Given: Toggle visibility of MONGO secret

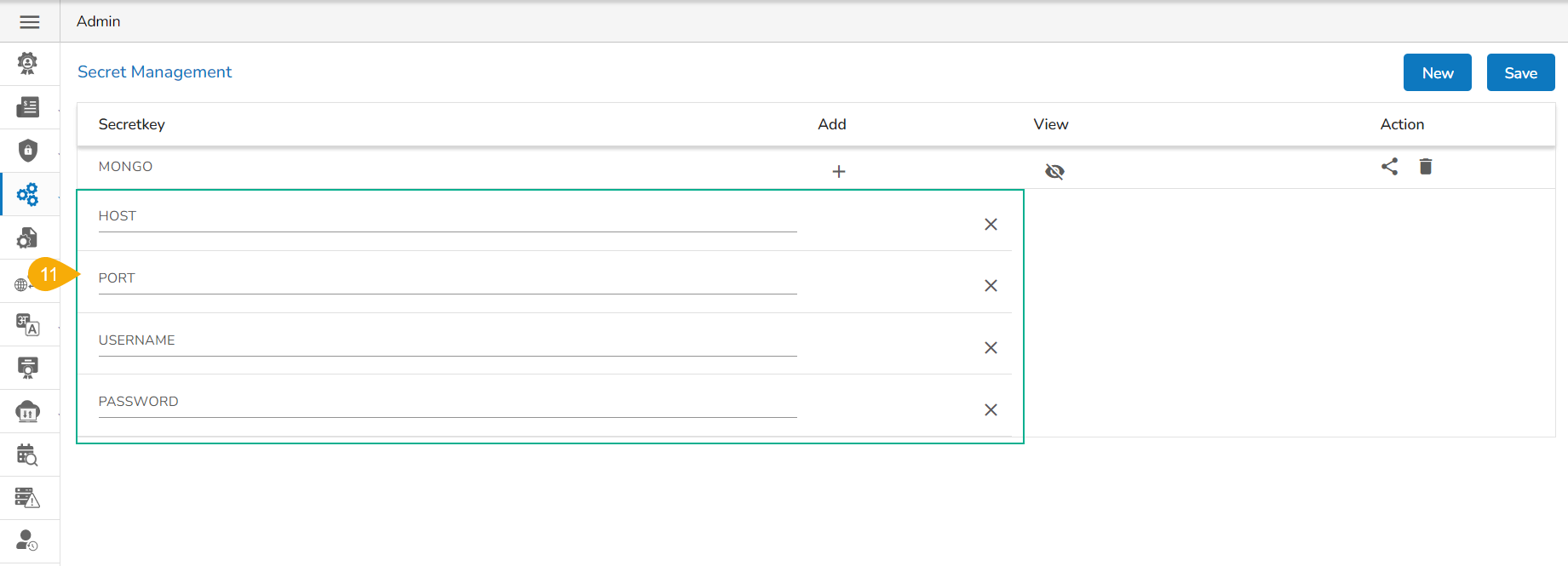Looking at the screenshot, I should (1054, 172).
